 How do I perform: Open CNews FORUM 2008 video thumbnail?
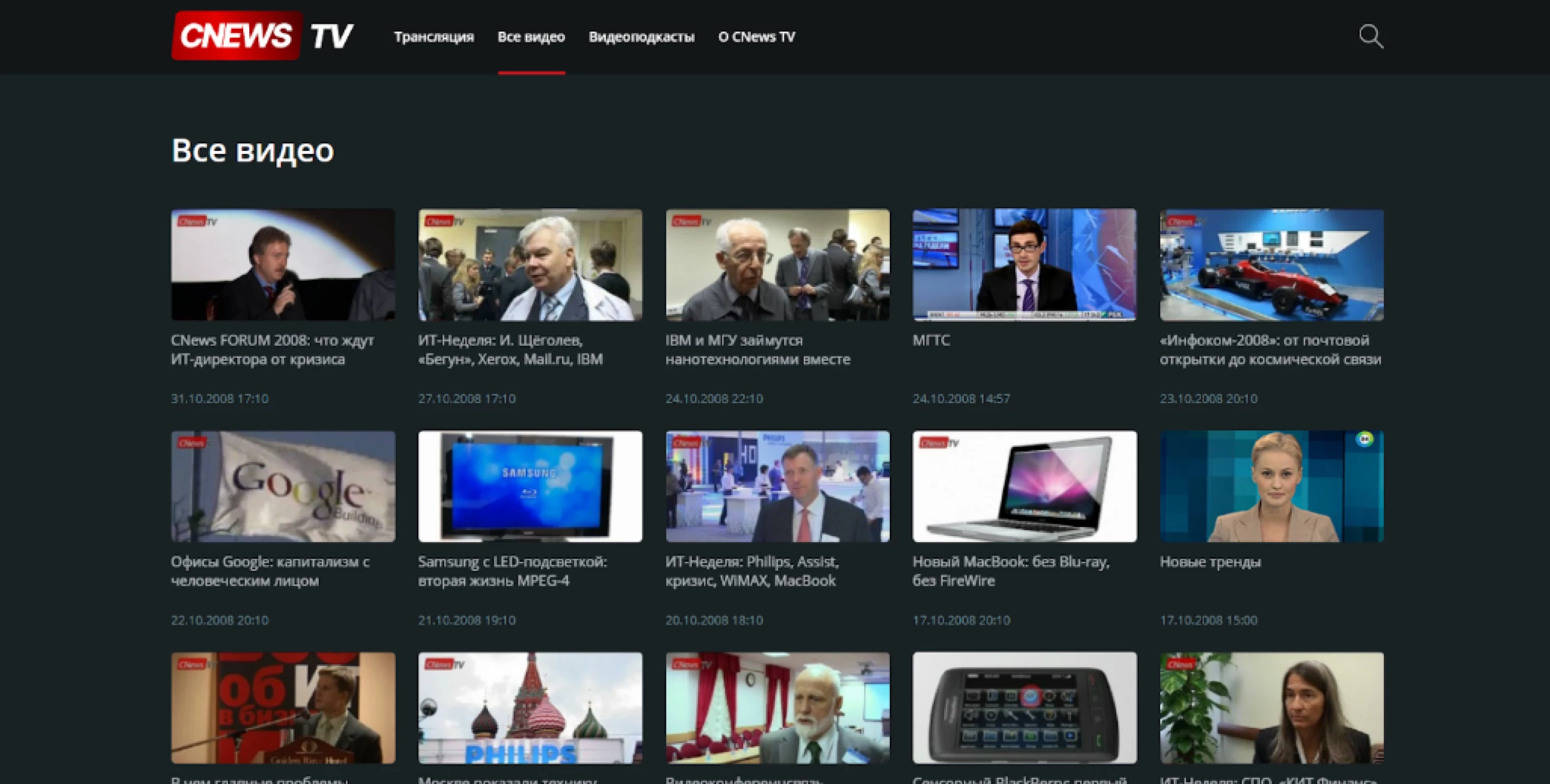pyautogui.click(x=283, y=264)
